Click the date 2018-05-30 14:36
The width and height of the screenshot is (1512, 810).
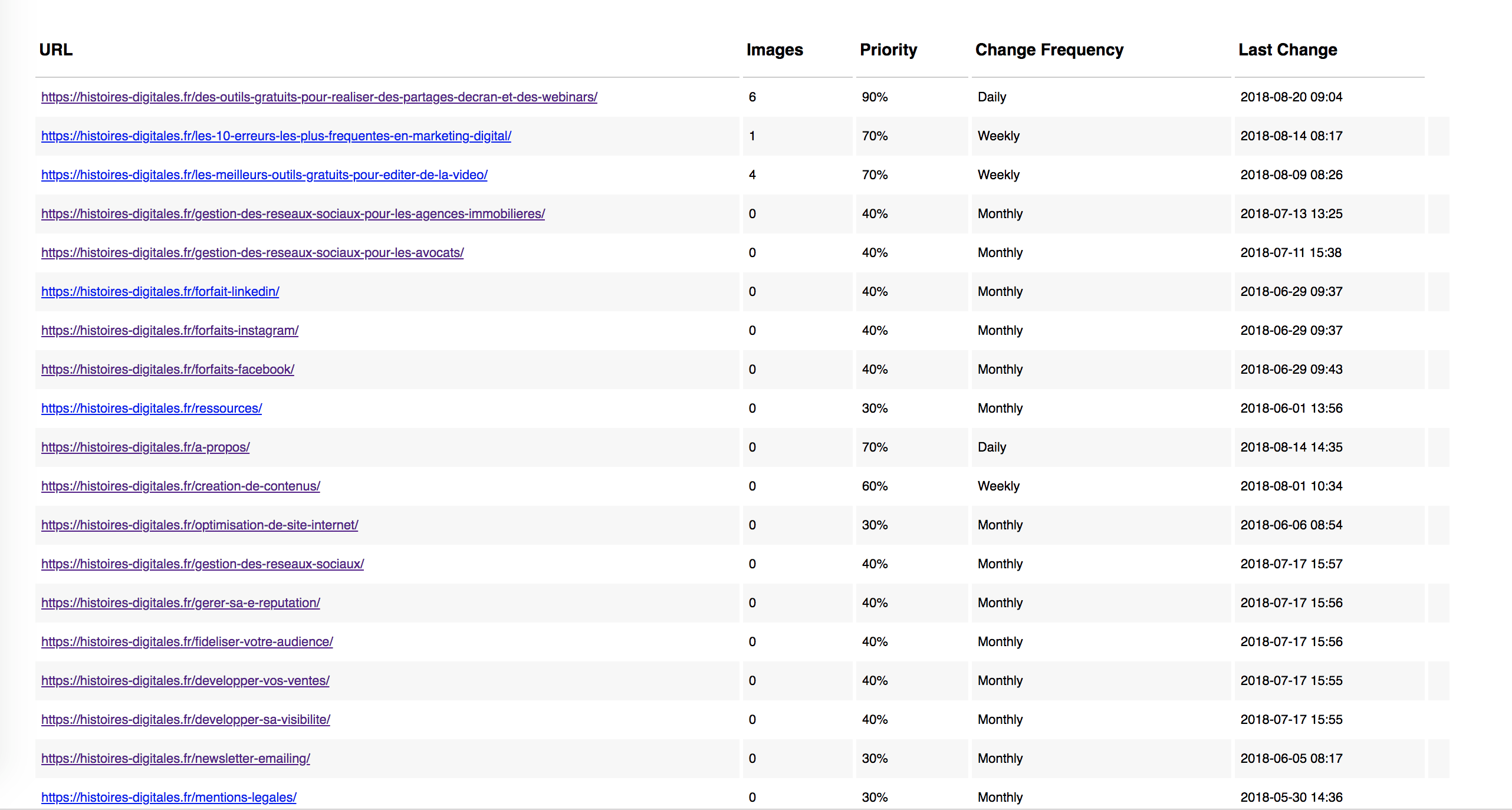tap(1291, 797)
